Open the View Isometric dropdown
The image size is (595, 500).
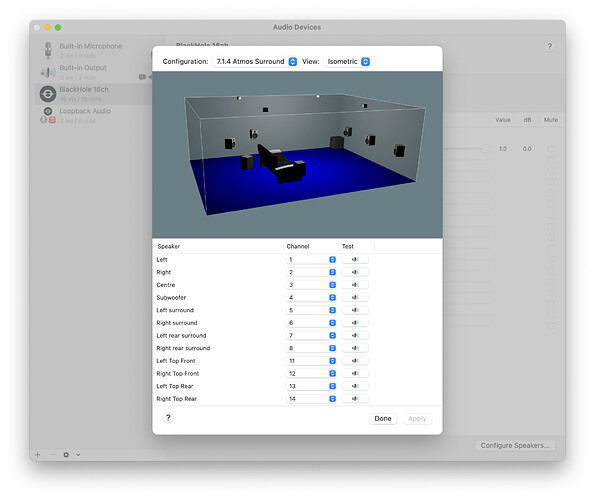click(x=347, y=61)
